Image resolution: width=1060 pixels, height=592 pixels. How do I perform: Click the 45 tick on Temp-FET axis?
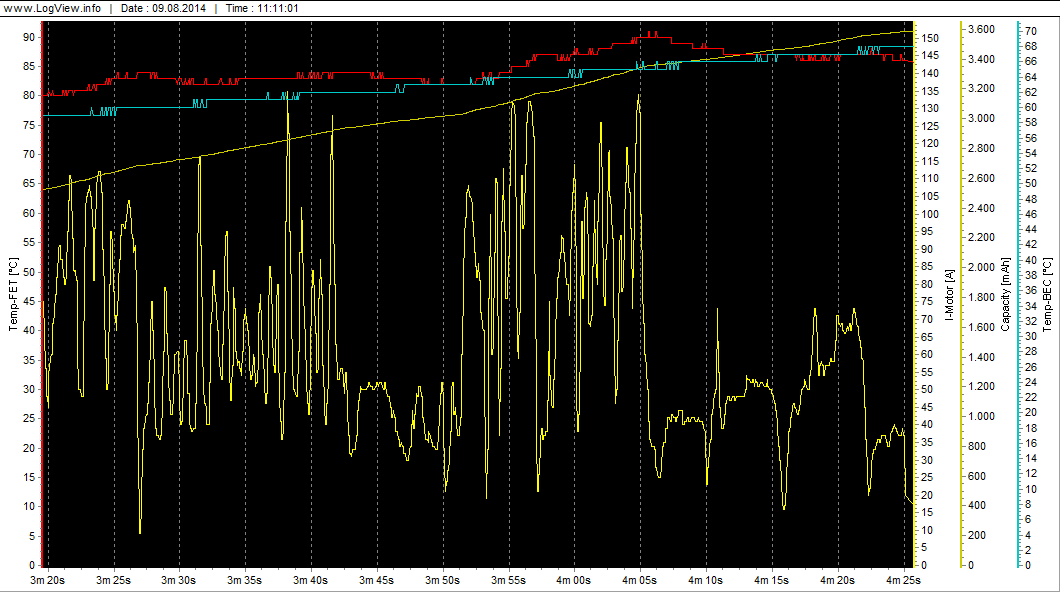tap(29, 301)
